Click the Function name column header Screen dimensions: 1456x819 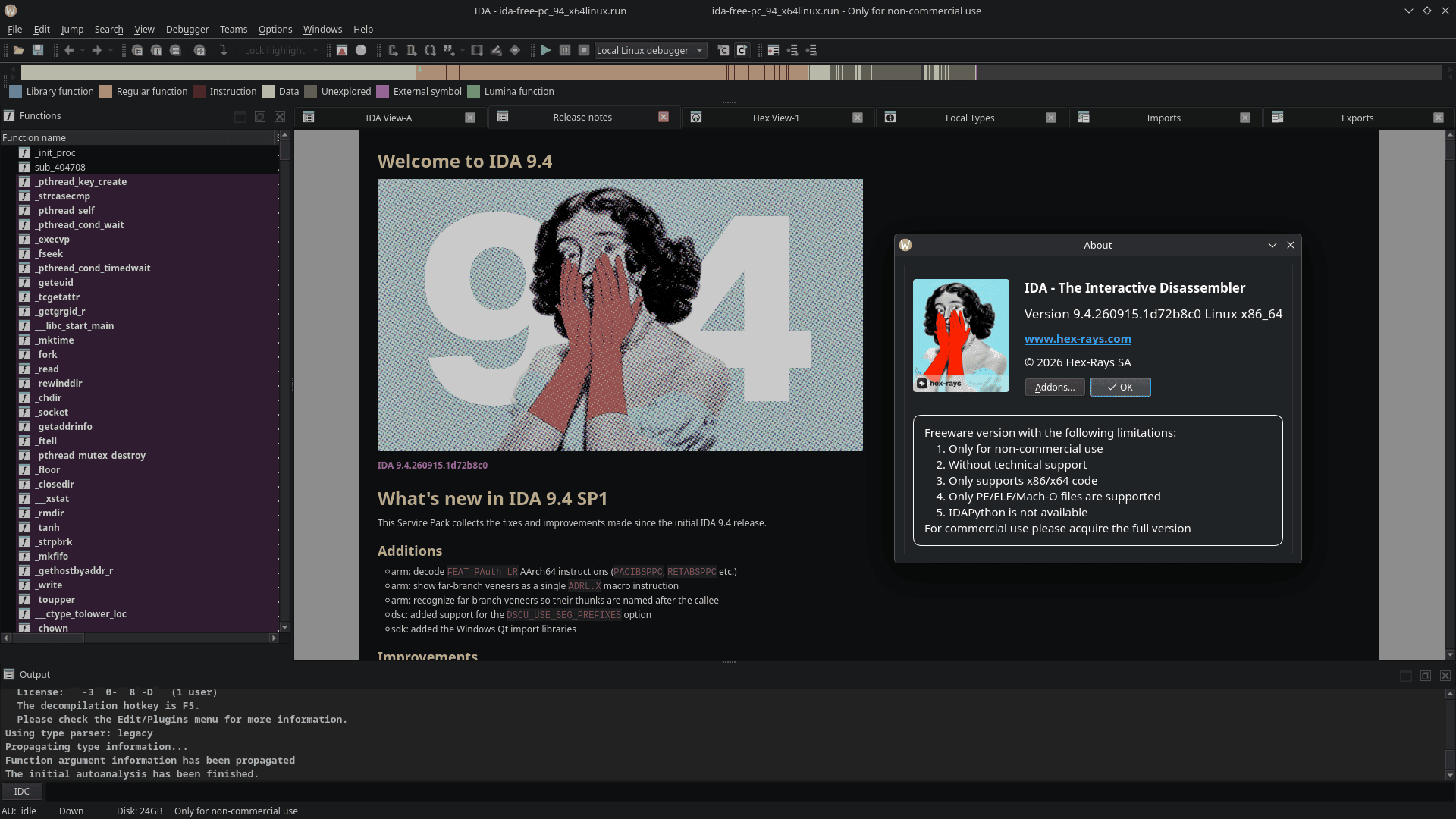point(137,137)
